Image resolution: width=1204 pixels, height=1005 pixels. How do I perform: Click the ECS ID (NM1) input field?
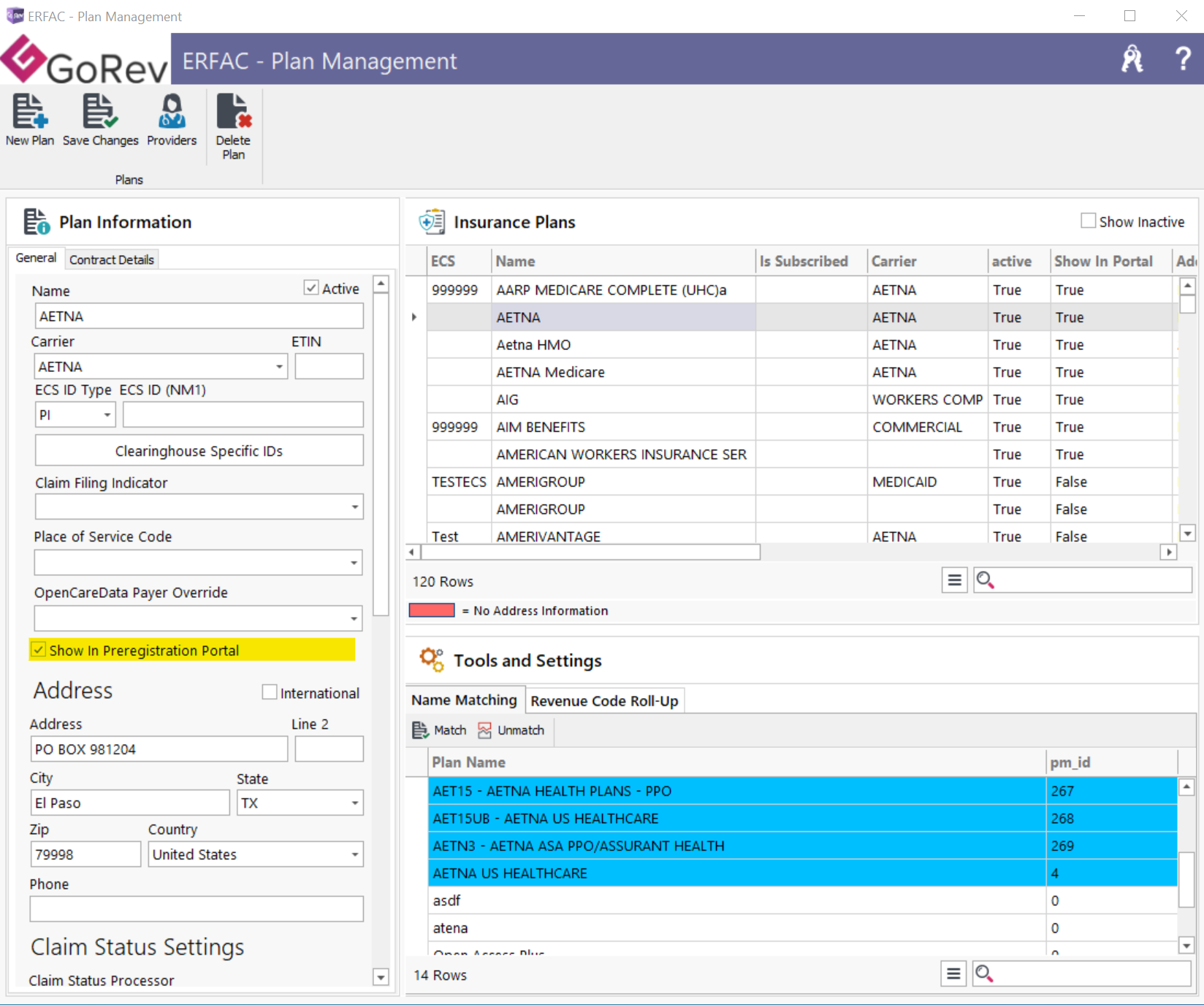tap(243, 414)
